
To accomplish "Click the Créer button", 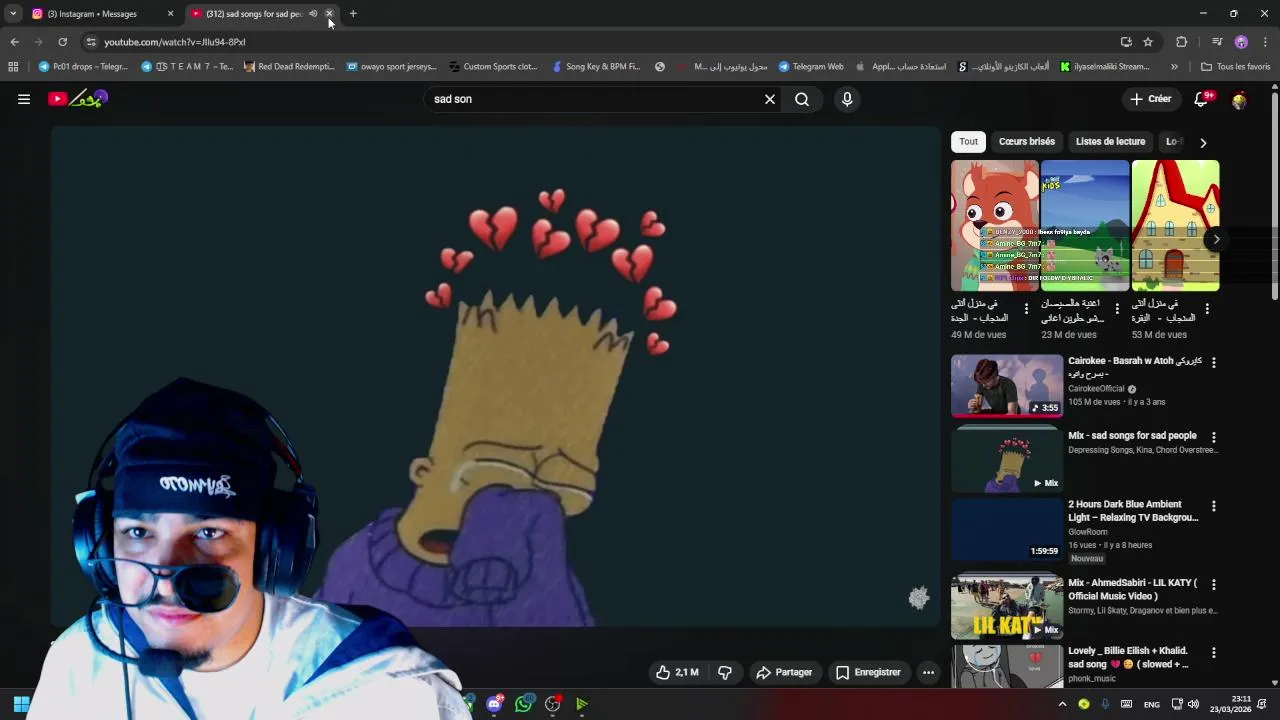I will 1151,99.
